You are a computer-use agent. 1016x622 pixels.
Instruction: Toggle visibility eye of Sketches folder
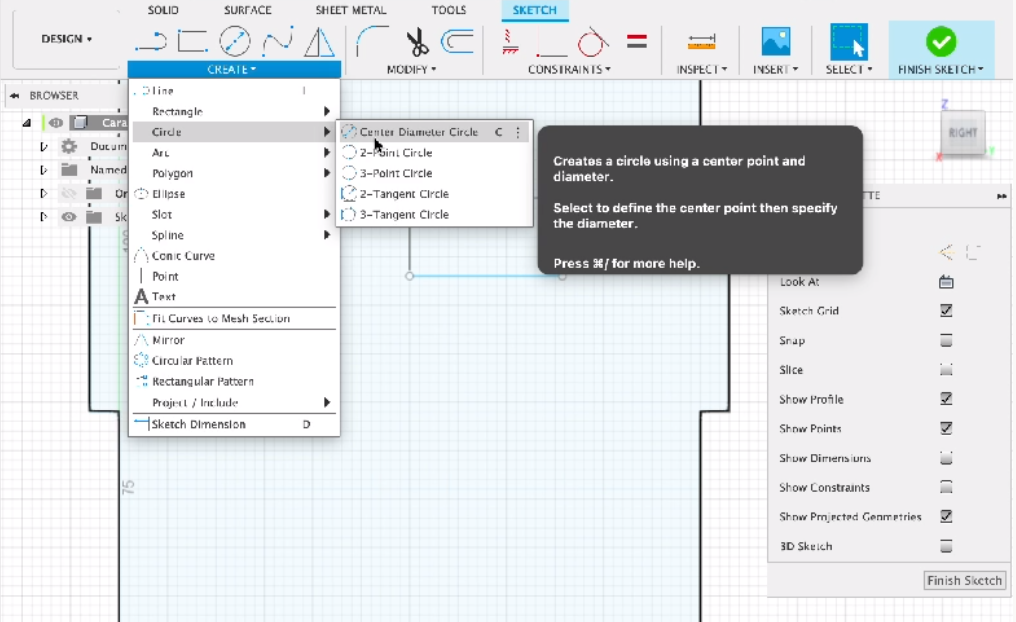pyautogui.click(x=69, y=216)
